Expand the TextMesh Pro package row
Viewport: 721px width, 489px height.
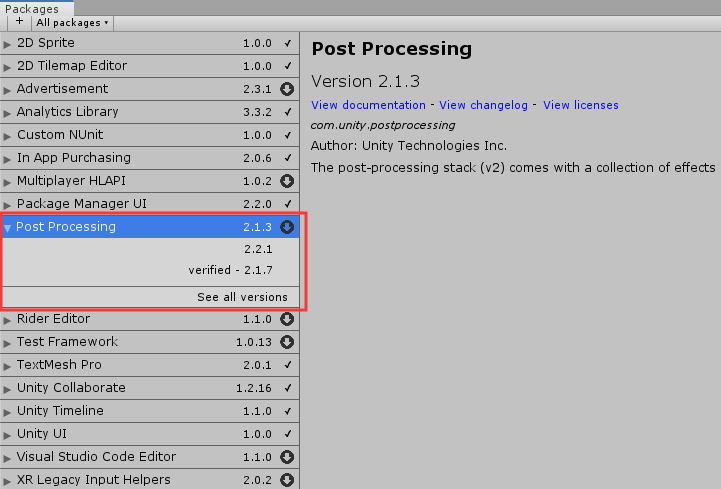click(x=8, y=366)
